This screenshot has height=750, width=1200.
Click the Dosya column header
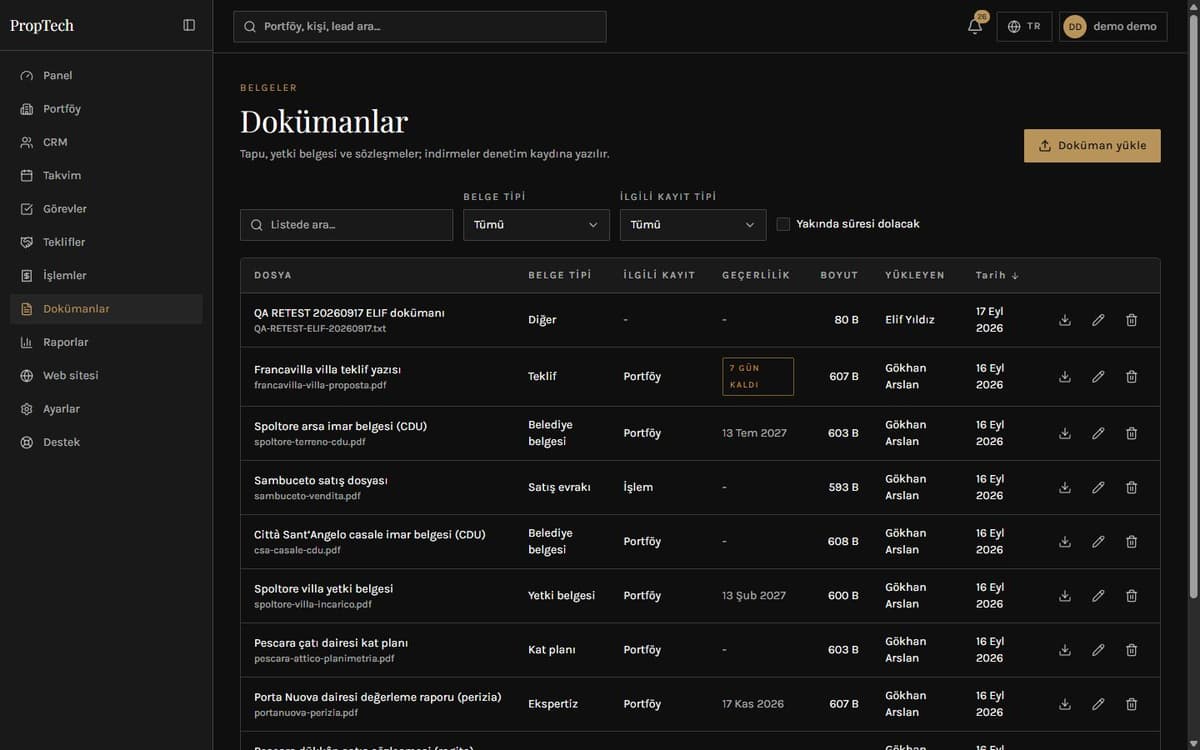[x=273, y=275]
